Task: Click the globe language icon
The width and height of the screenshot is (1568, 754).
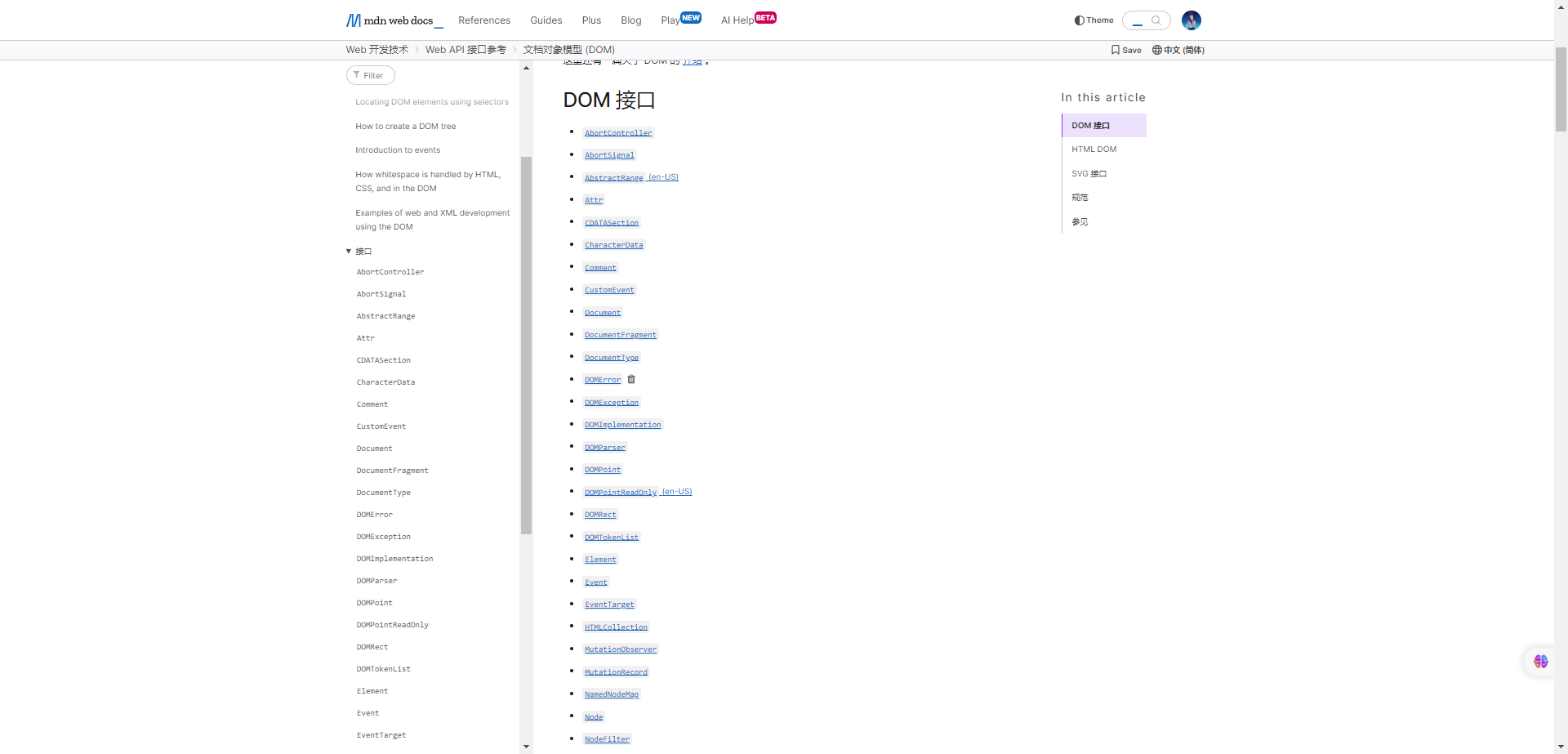Action: (1156, 50)
